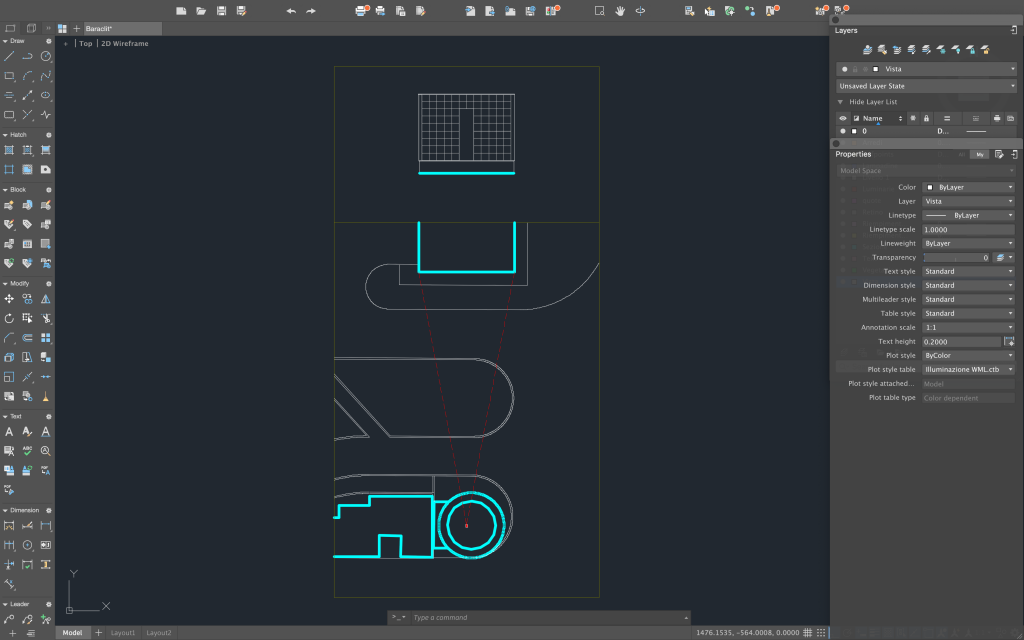Click the lock column header in layer list
Screen dimensions: 1024x640
926,118
